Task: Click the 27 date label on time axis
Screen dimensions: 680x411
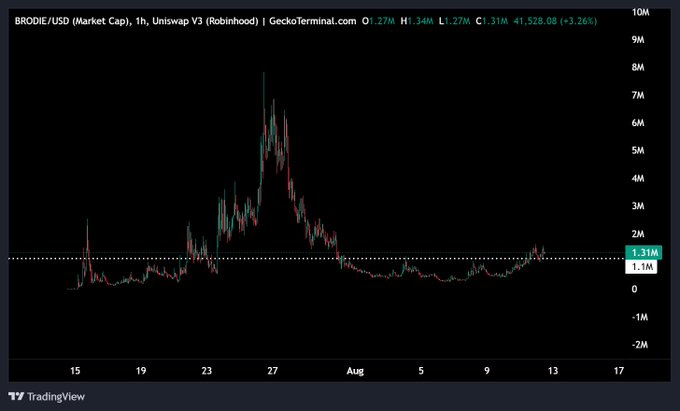Action: 272,371
